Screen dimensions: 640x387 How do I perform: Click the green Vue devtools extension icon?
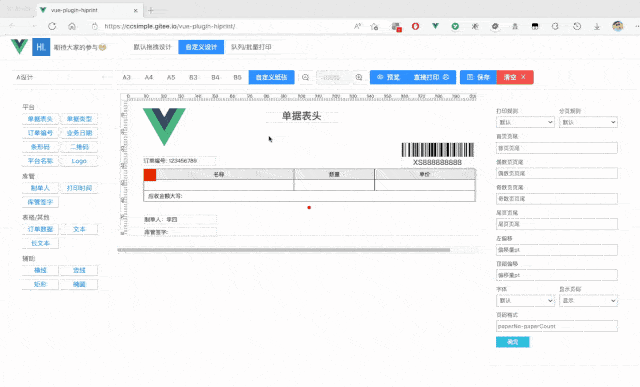436,26
